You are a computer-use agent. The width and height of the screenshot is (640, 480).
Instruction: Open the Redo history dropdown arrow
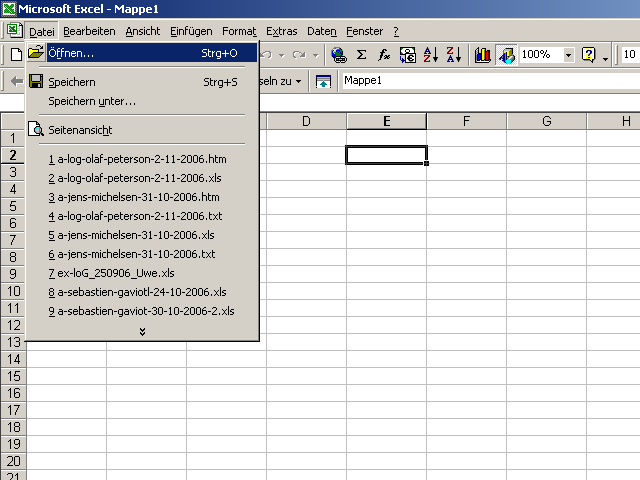(316, 55)
